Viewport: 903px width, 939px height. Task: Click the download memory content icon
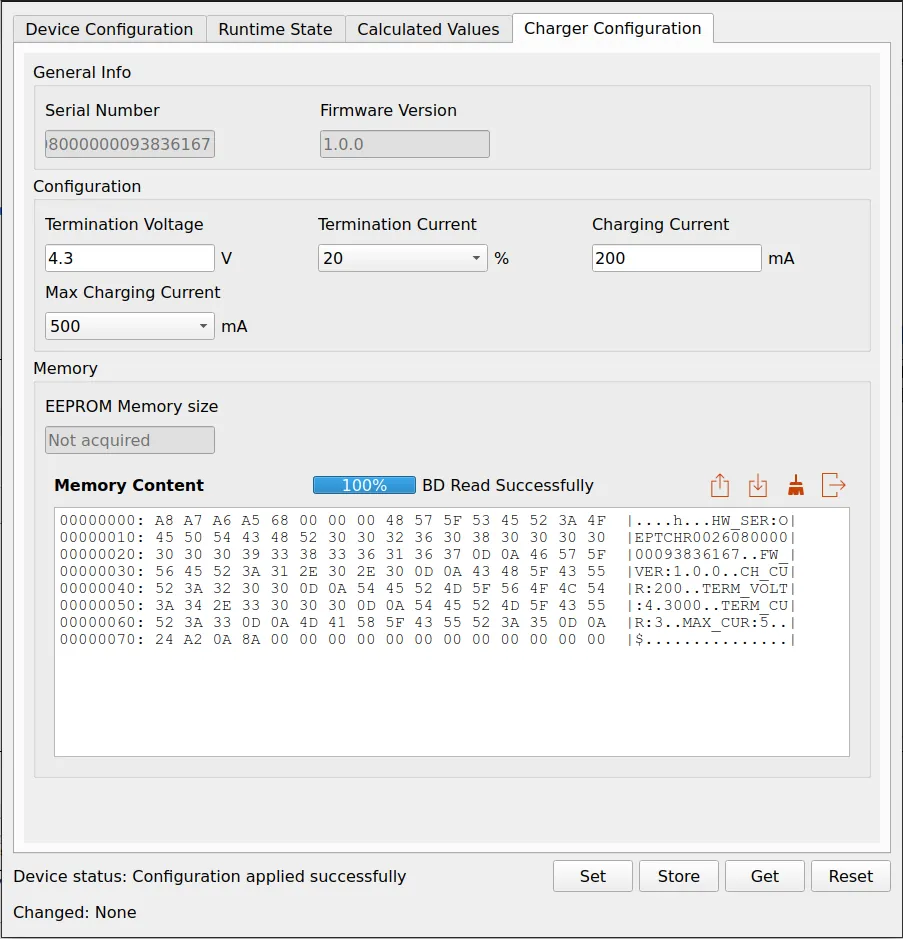tap(757, 485)
